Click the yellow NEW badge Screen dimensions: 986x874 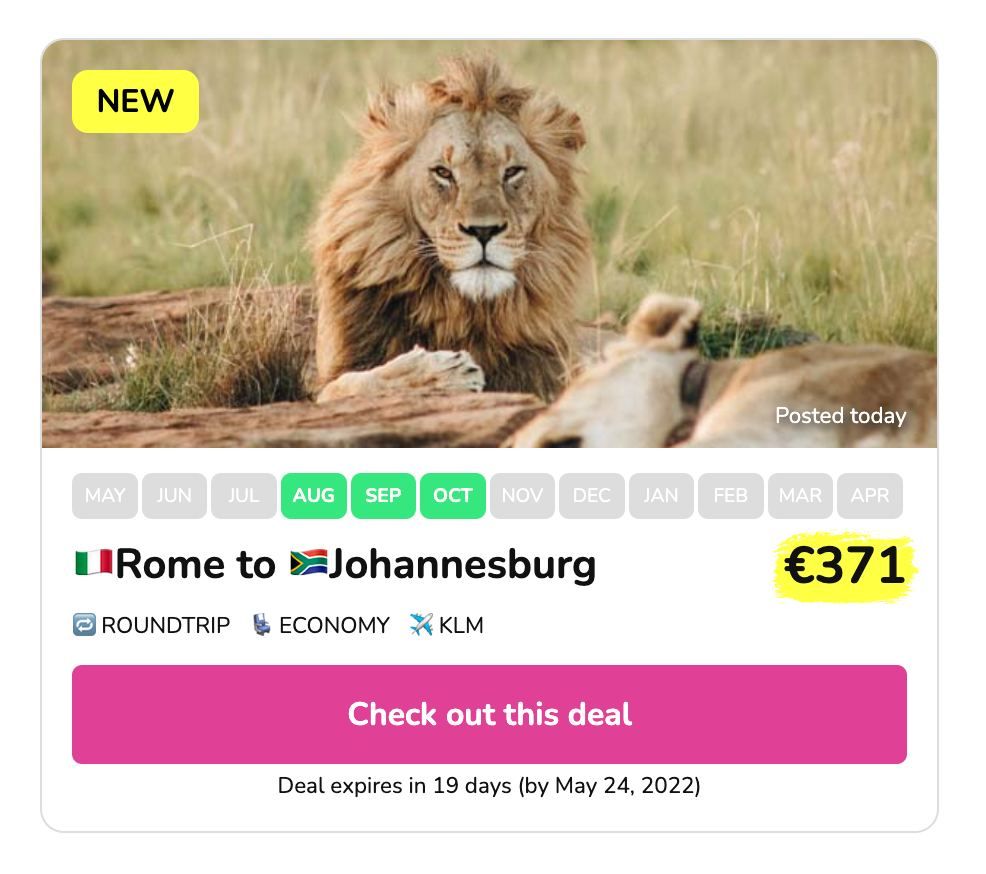(135, 101)
